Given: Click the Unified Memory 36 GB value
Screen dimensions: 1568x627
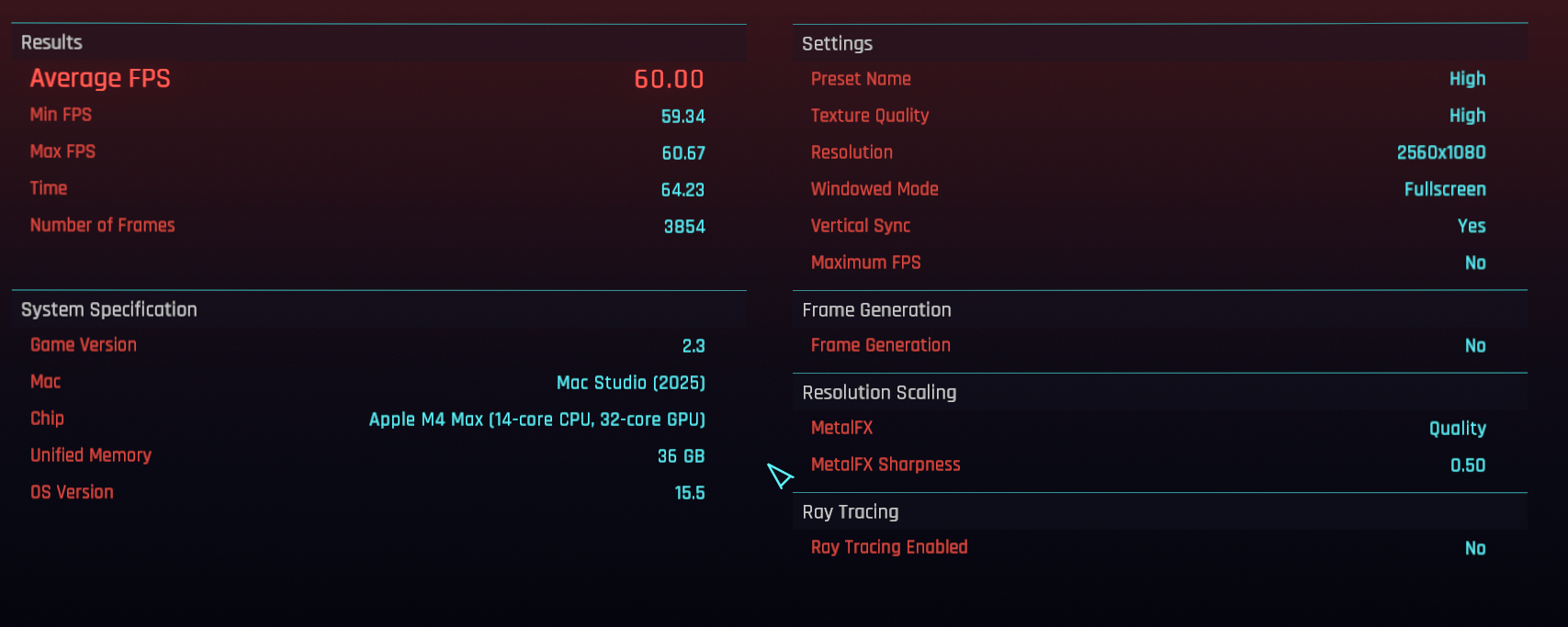Looking at the screenshot, I should (682, 456).
